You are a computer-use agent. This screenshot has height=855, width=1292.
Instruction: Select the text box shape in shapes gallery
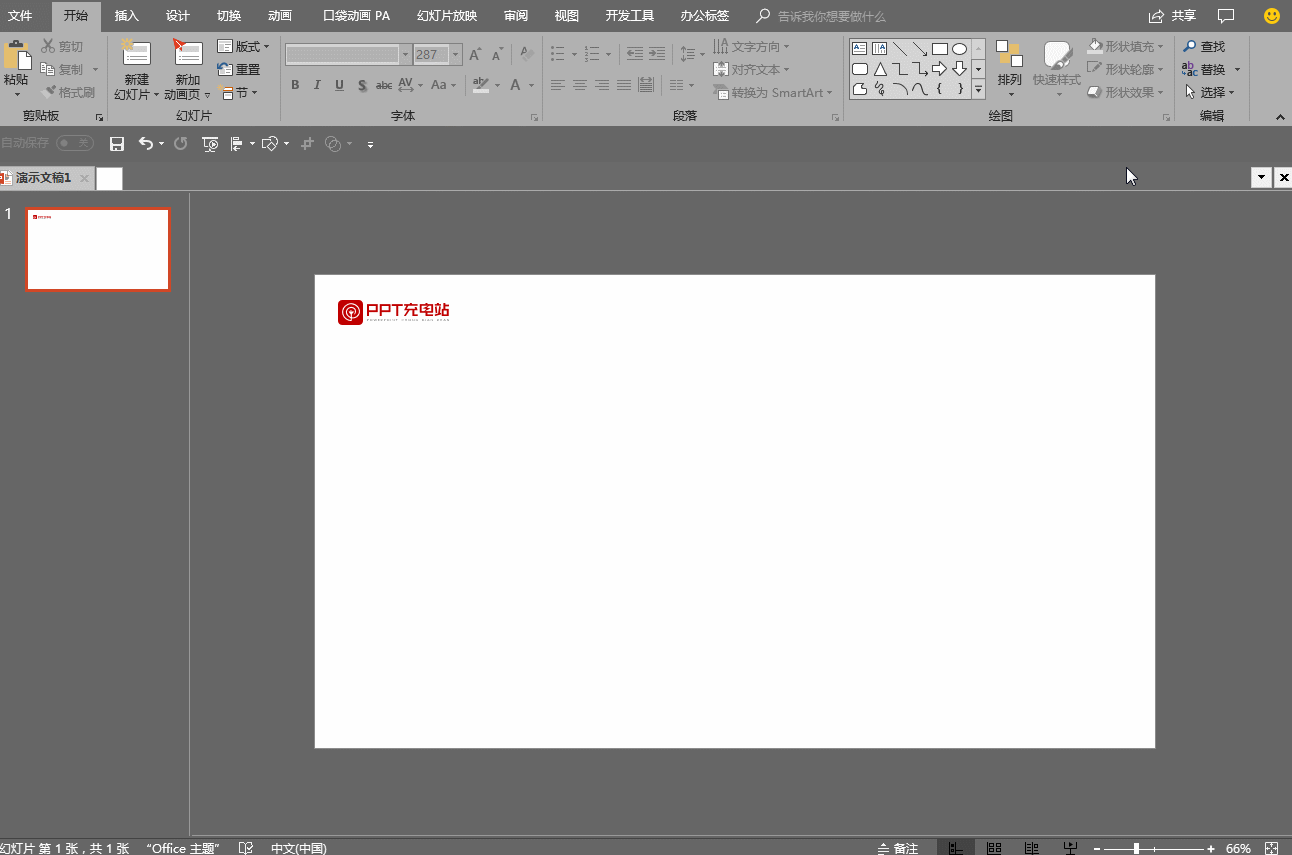(x=859, y=49)
